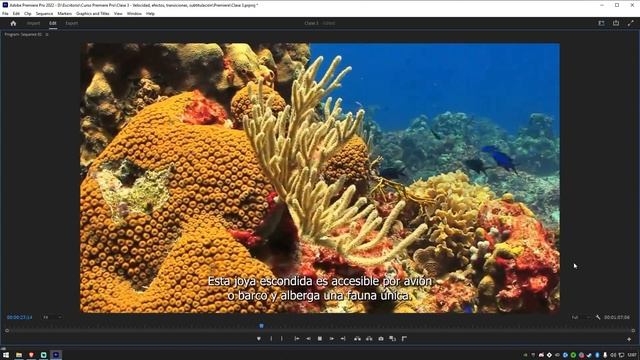Screen dimensions: 640x360
Task: Click the Go to Out button
Action: (343, 339)
